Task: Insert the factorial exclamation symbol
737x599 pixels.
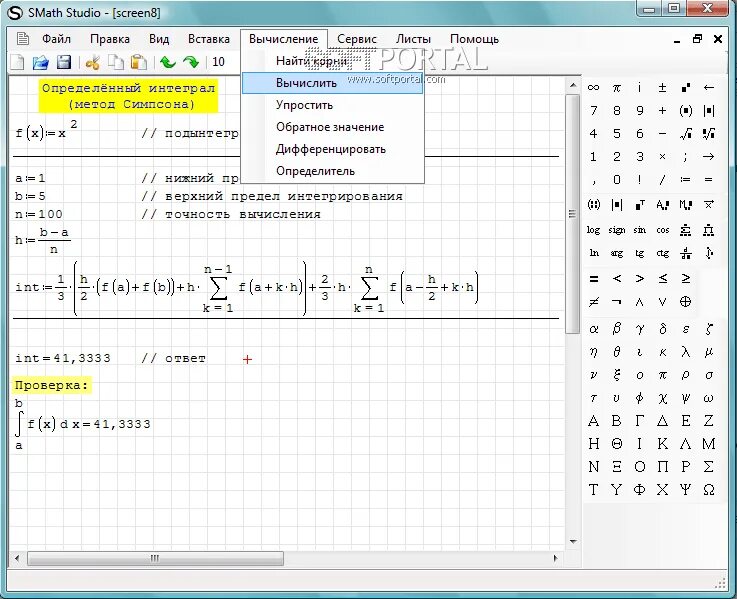Action: pyautogui.click(x=640, y=180)
